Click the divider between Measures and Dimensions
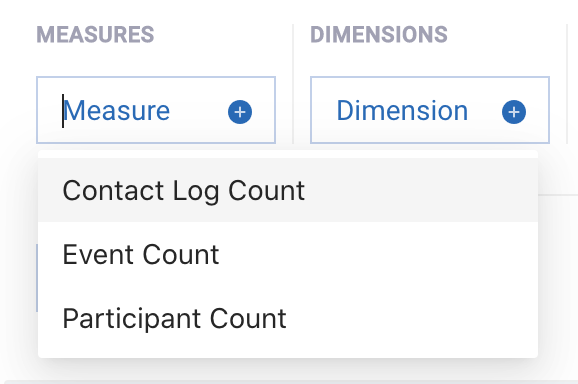Viewport: 578px width, 384px height. tap(293, 84)
